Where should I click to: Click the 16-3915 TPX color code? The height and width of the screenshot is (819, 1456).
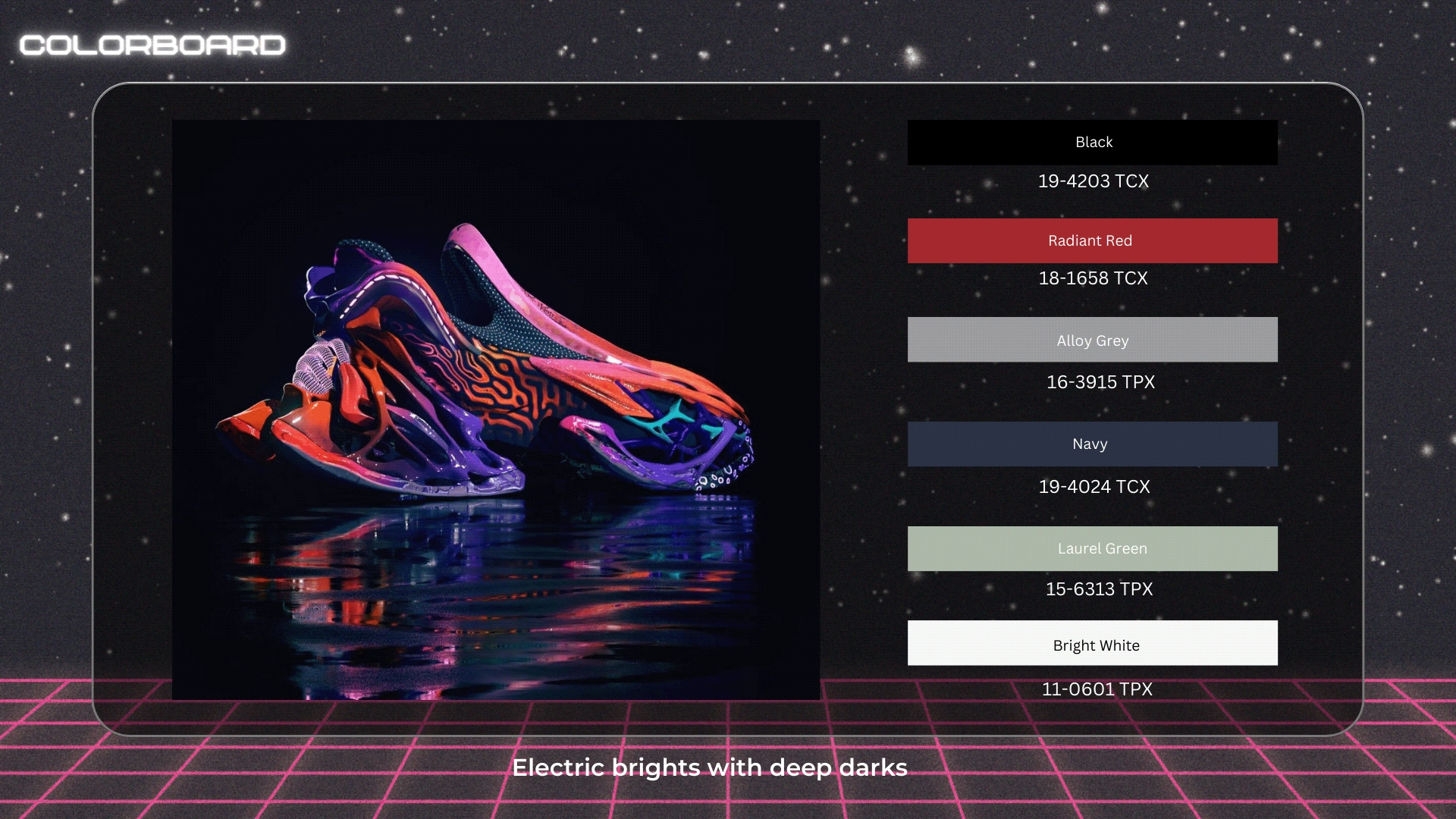[1100, 382]
